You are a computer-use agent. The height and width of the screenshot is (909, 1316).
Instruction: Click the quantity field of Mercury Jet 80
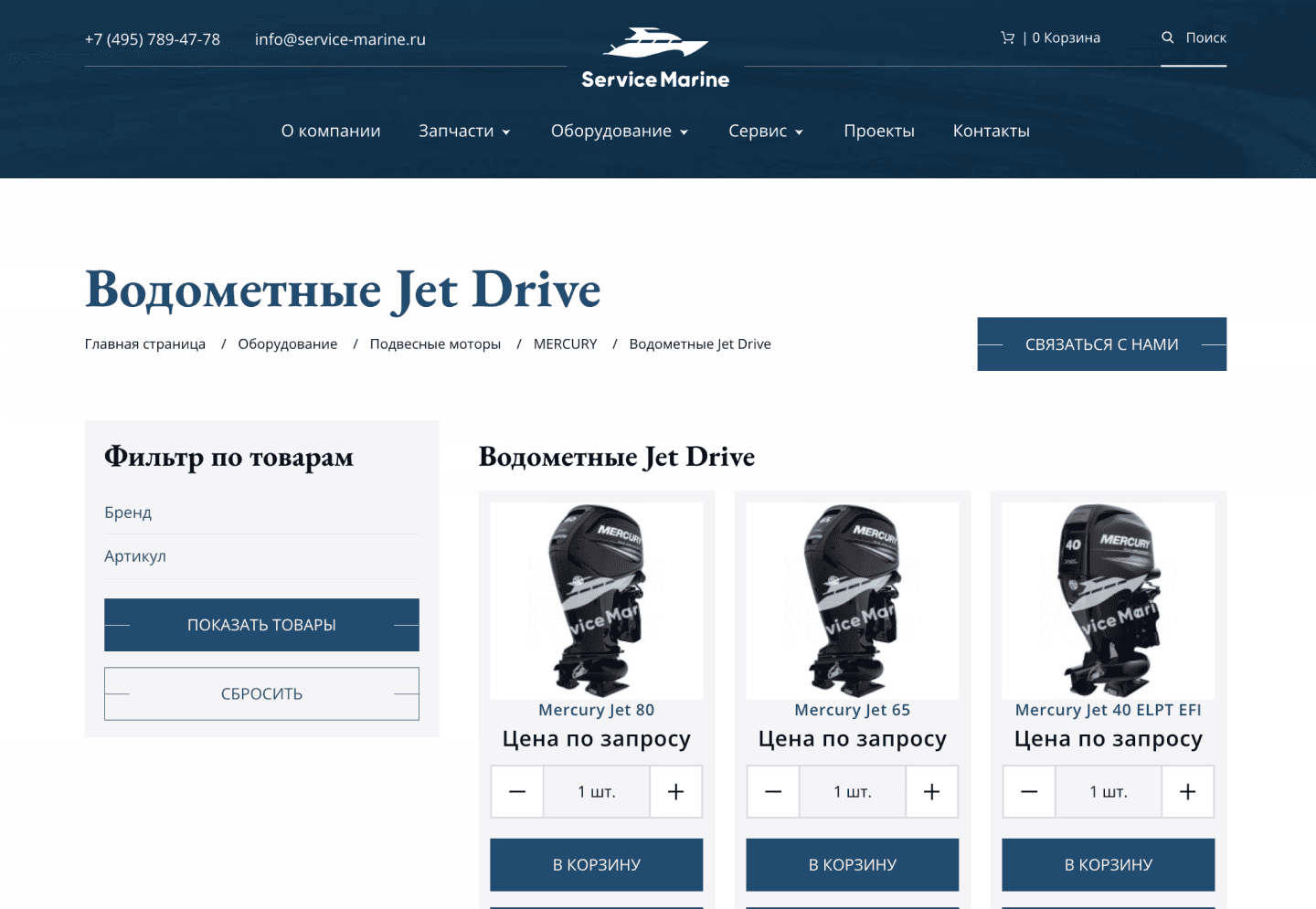click(596, 791)
